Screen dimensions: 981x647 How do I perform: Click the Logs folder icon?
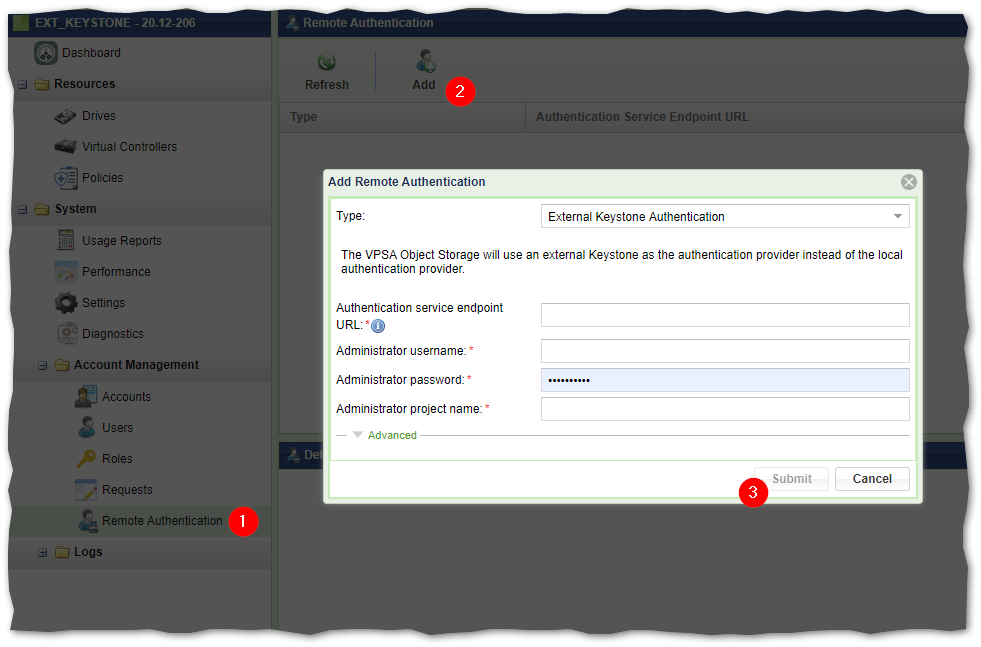coord(62,552)
